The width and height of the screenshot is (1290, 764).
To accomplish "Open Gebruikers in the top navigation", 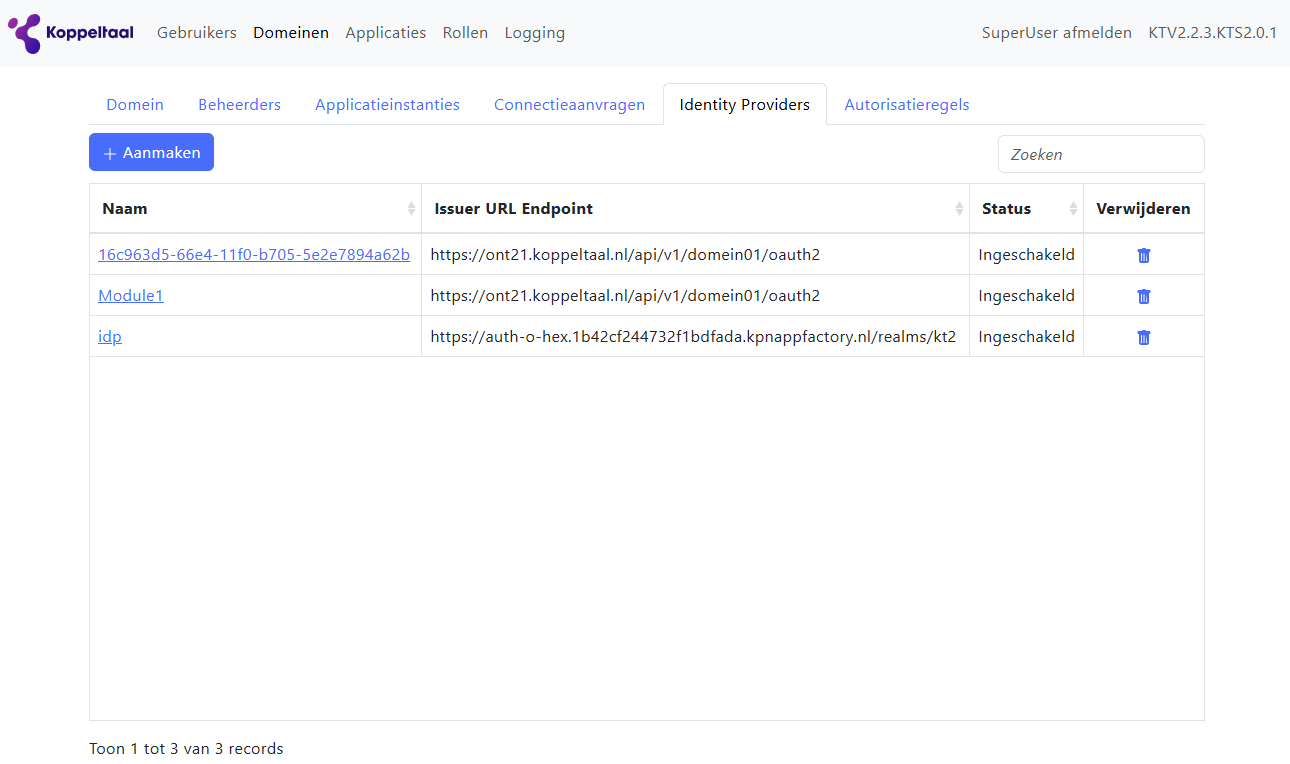I will pos(197,33).
